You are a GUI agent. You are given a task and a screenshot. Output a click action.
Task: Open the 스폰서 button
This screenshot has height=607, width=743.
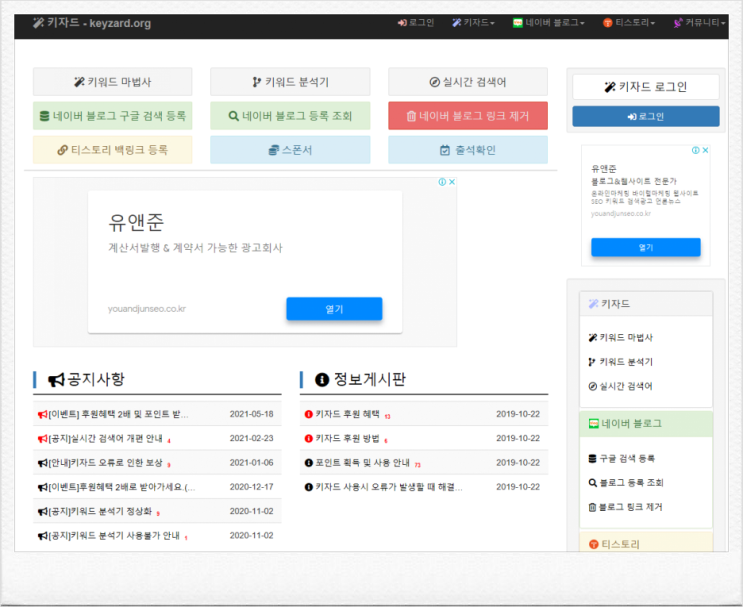(290, 150)
